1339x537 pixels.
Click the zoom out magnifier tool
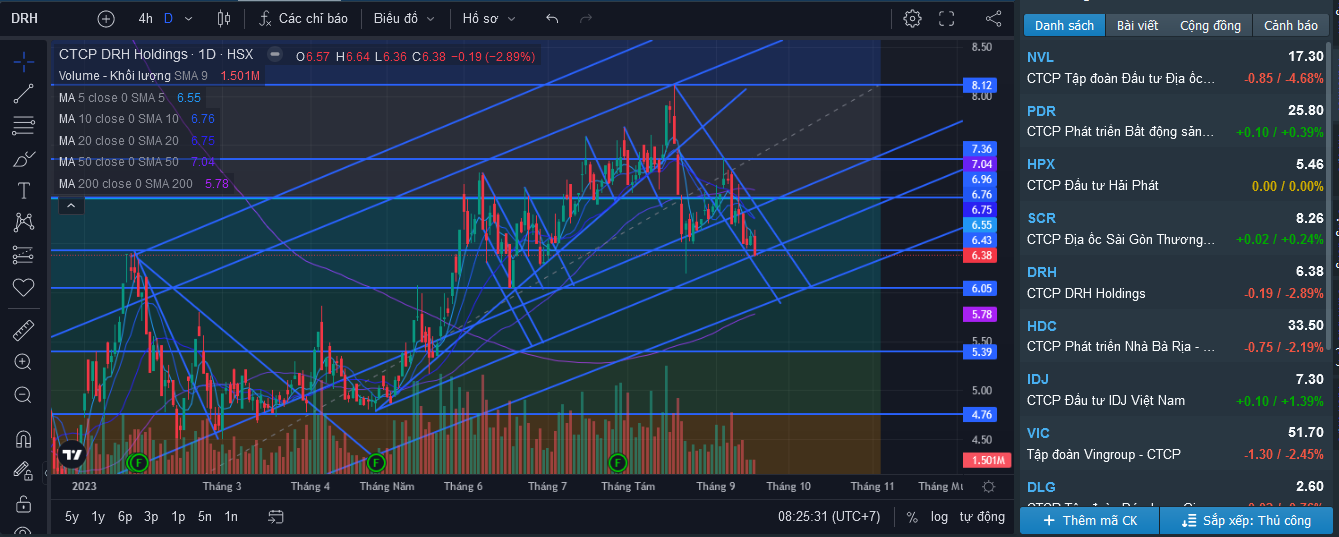[x=24, y=395]
